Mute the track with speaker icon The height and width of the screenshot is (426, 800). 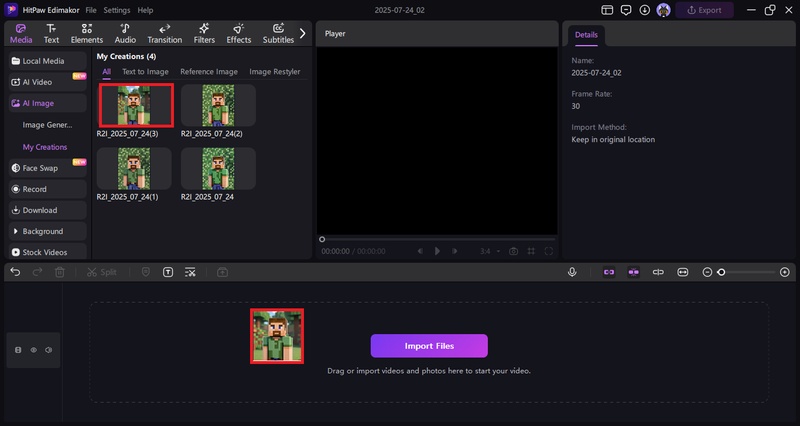click(48, 350)
